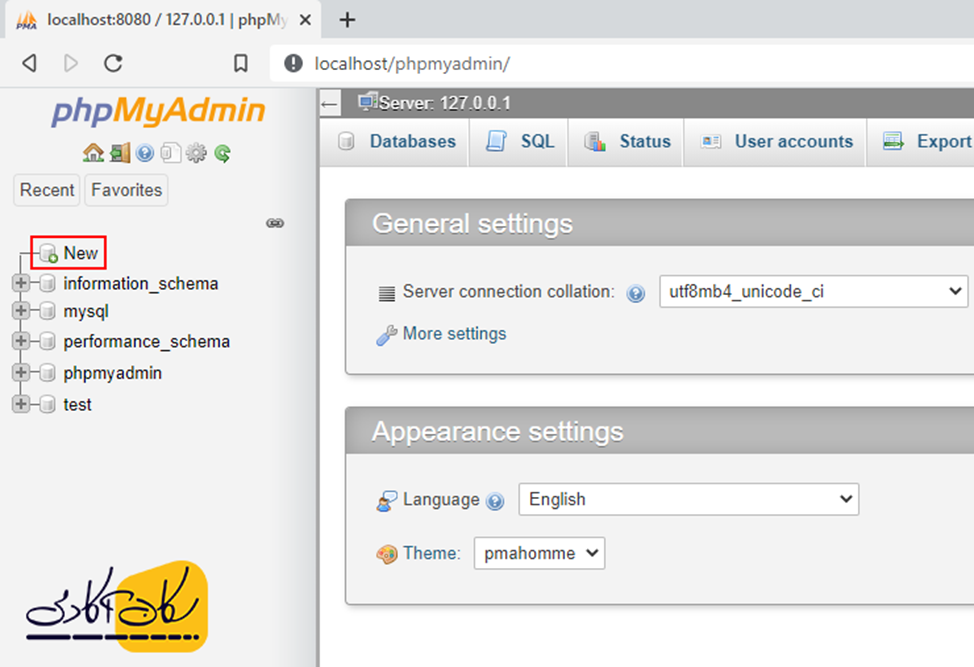Click the chain link icon in sidebar
The width and height of the screenshot is (974, 667).
point(275,223)
